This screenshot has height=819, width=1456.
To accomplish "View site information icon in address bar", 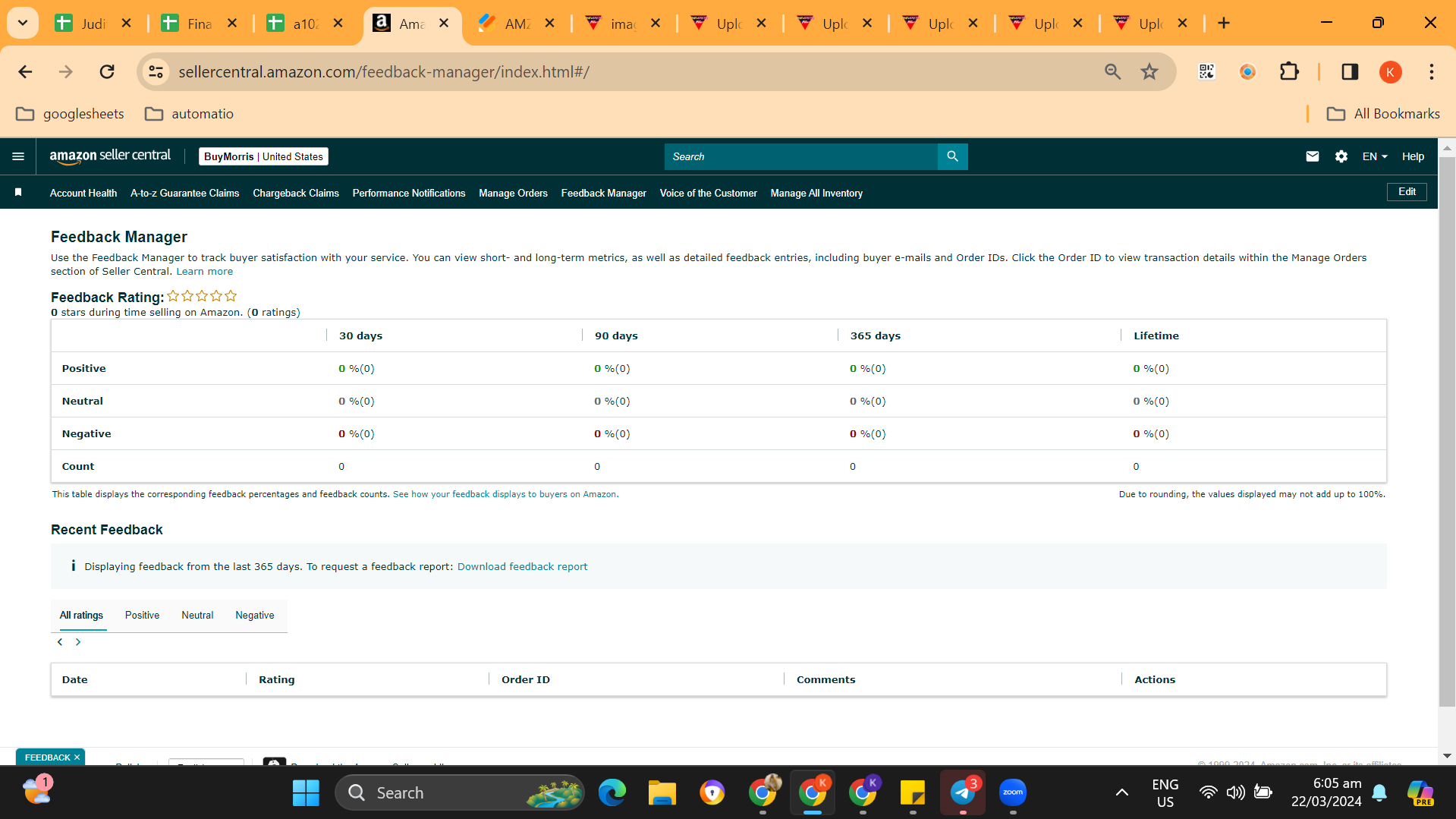I will coord(156,71).
